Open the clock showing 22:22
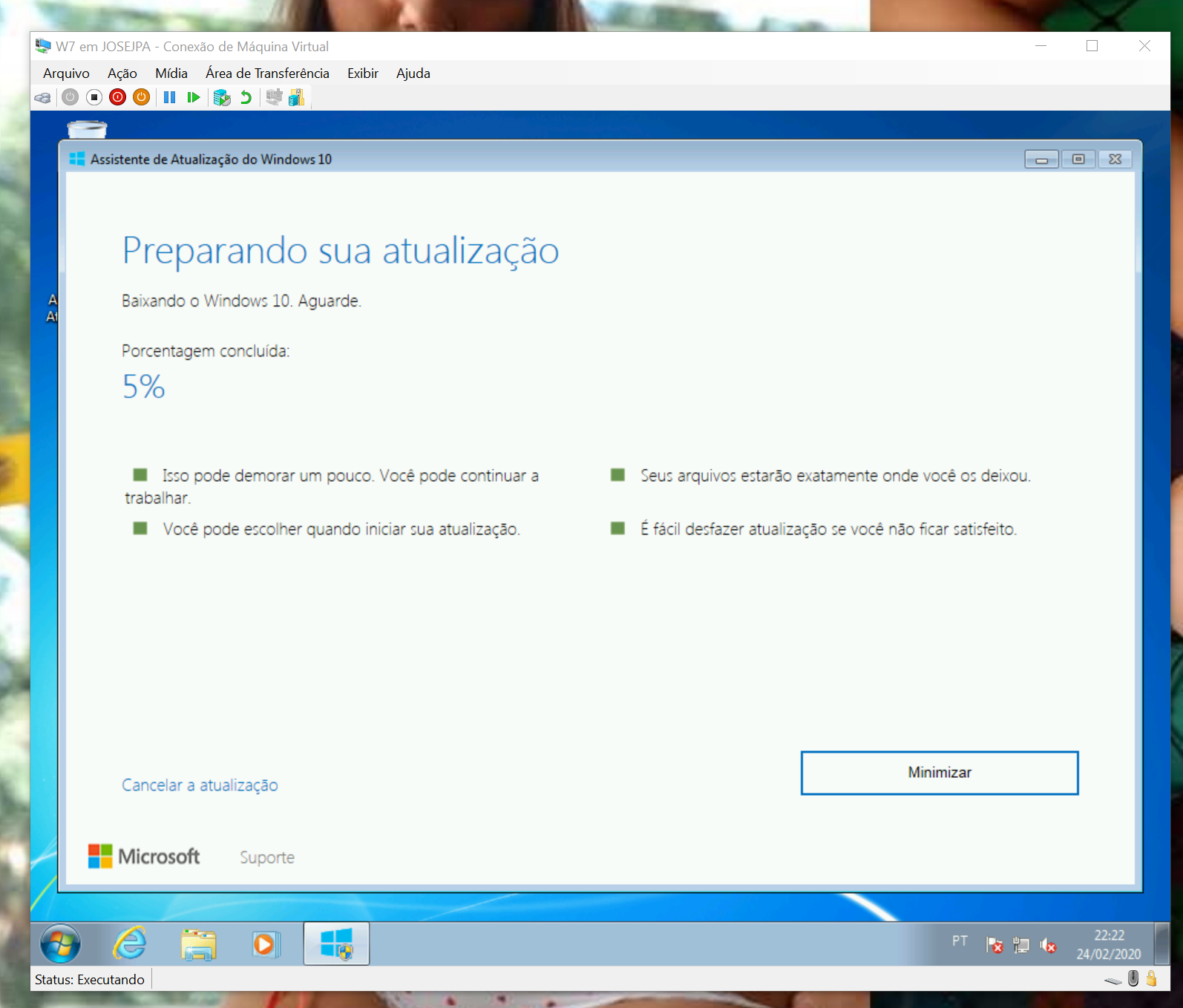This screenshot has height=1008, width=1183. click(x=1109, y=944)
